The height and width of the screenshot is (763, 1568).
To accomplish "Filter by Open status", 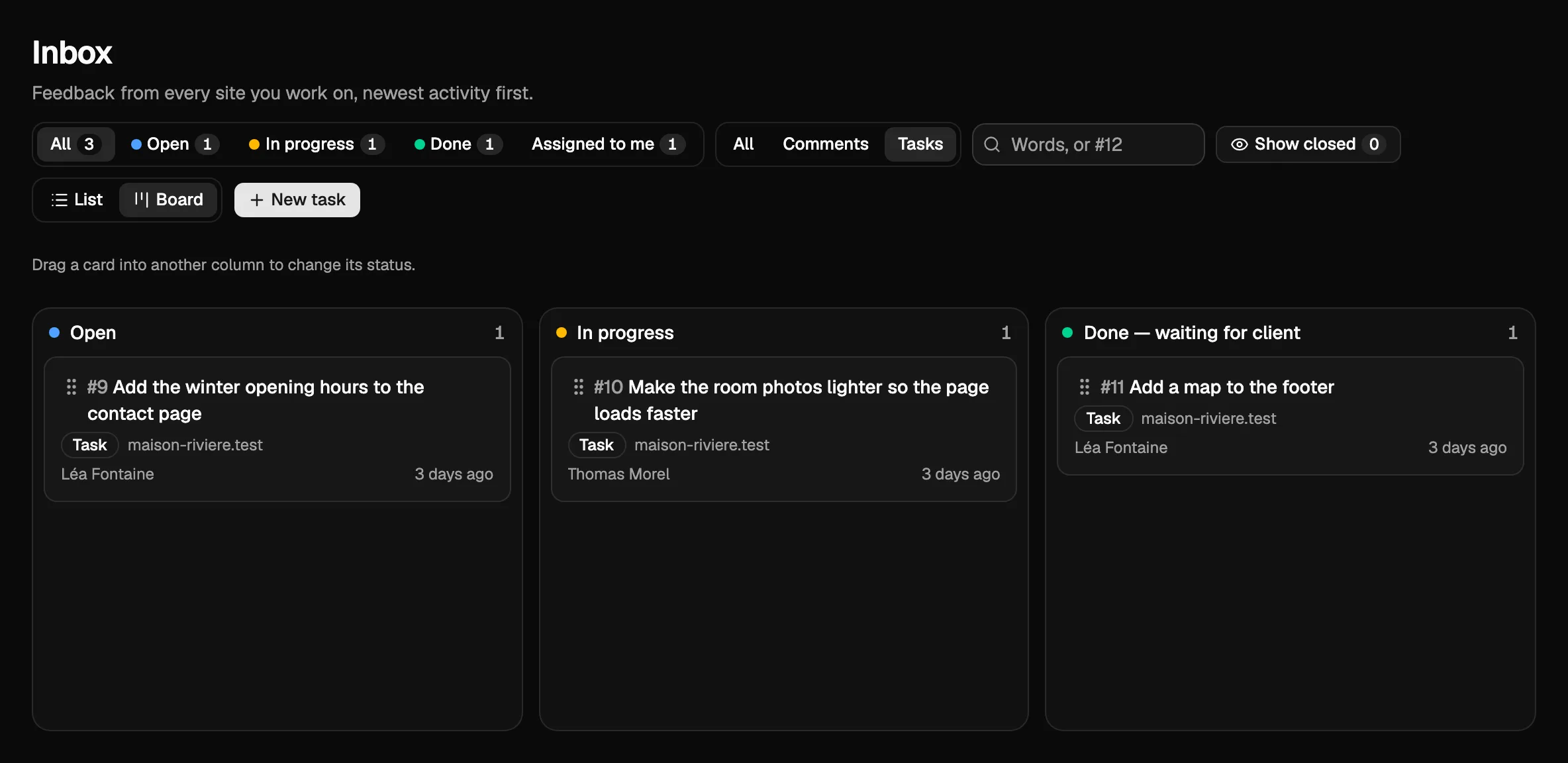I will 175,144.
